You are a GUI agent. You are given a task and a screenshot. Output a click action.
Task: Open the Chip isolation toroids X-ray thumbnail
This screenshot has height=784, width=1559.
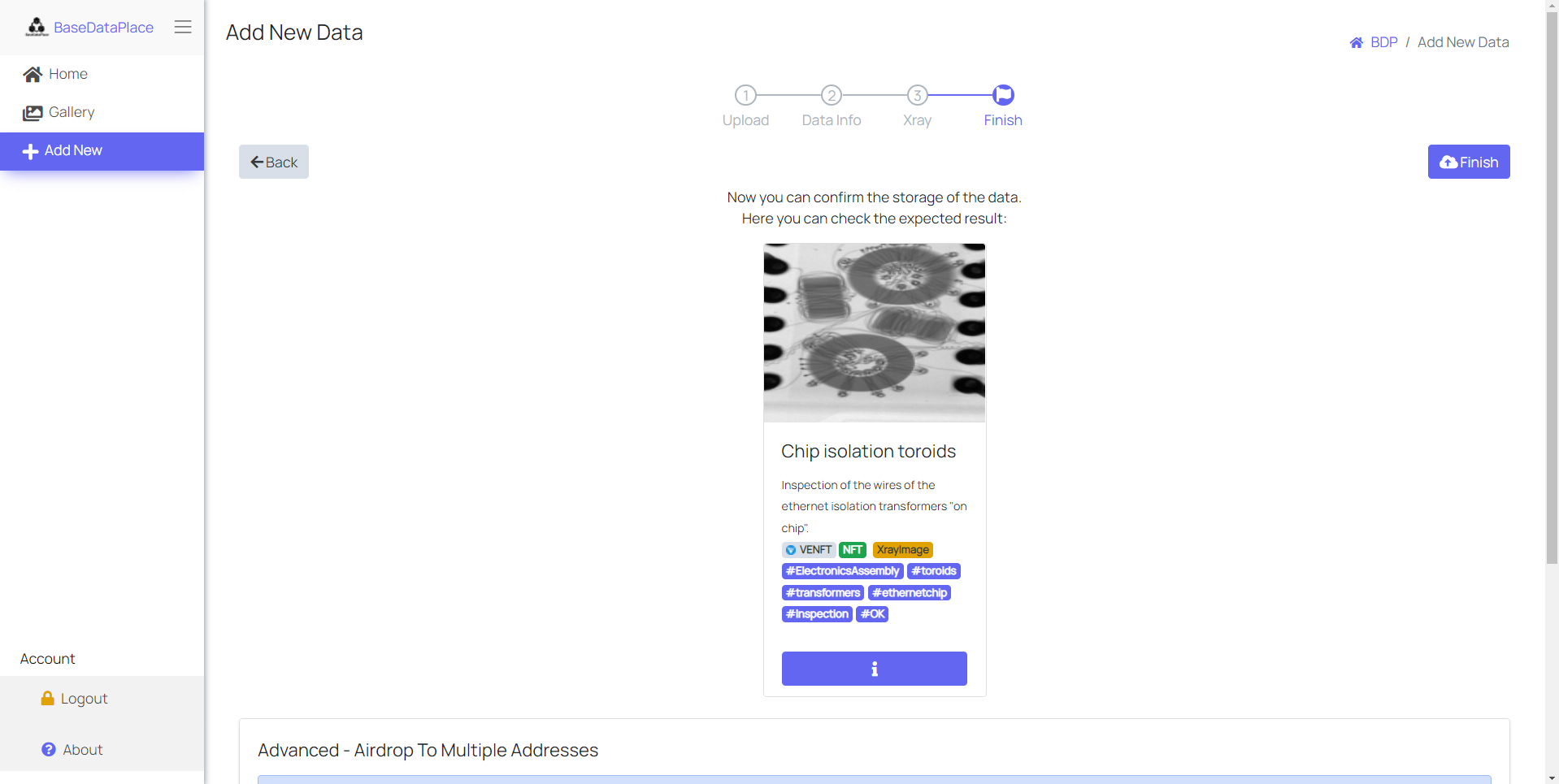[874, 332]
